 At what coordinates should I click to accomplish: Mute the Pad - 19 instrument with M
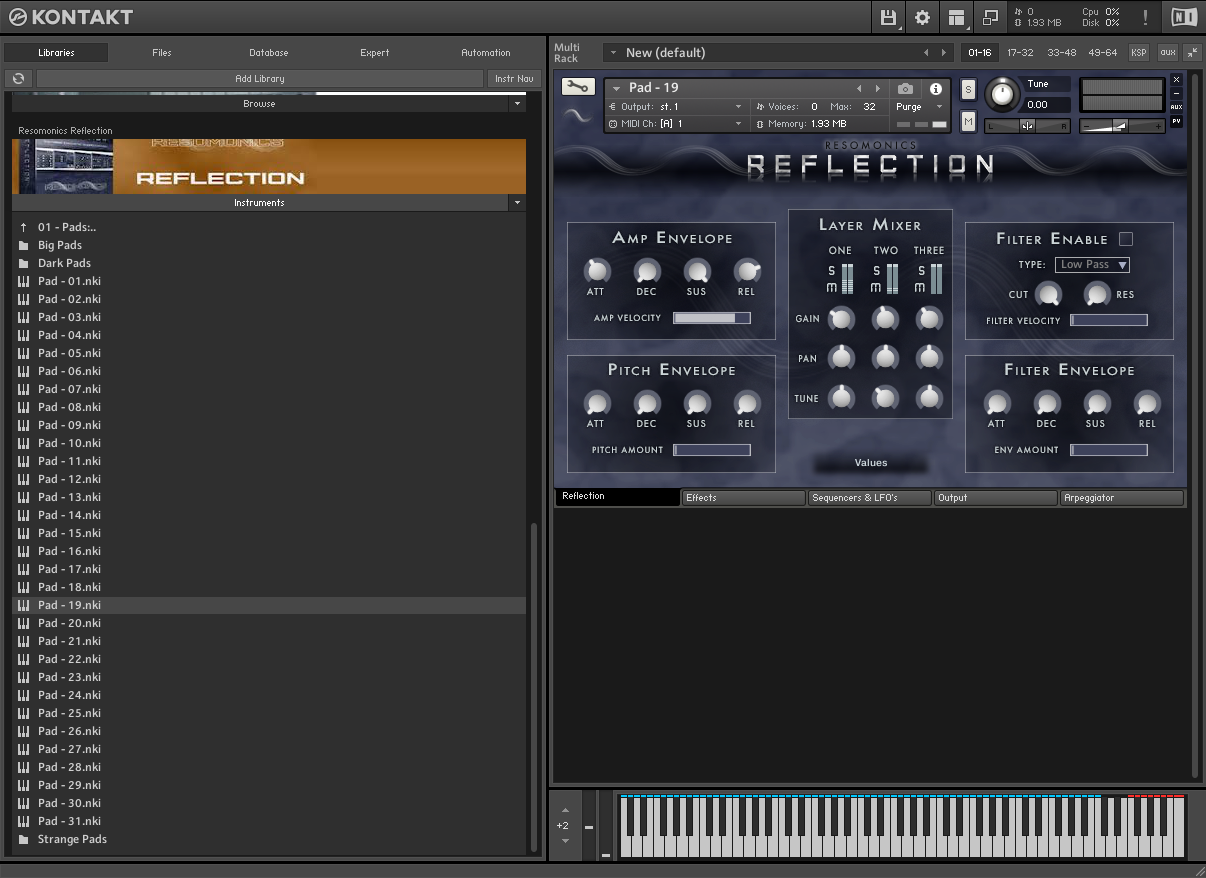[x=968, y=121]
